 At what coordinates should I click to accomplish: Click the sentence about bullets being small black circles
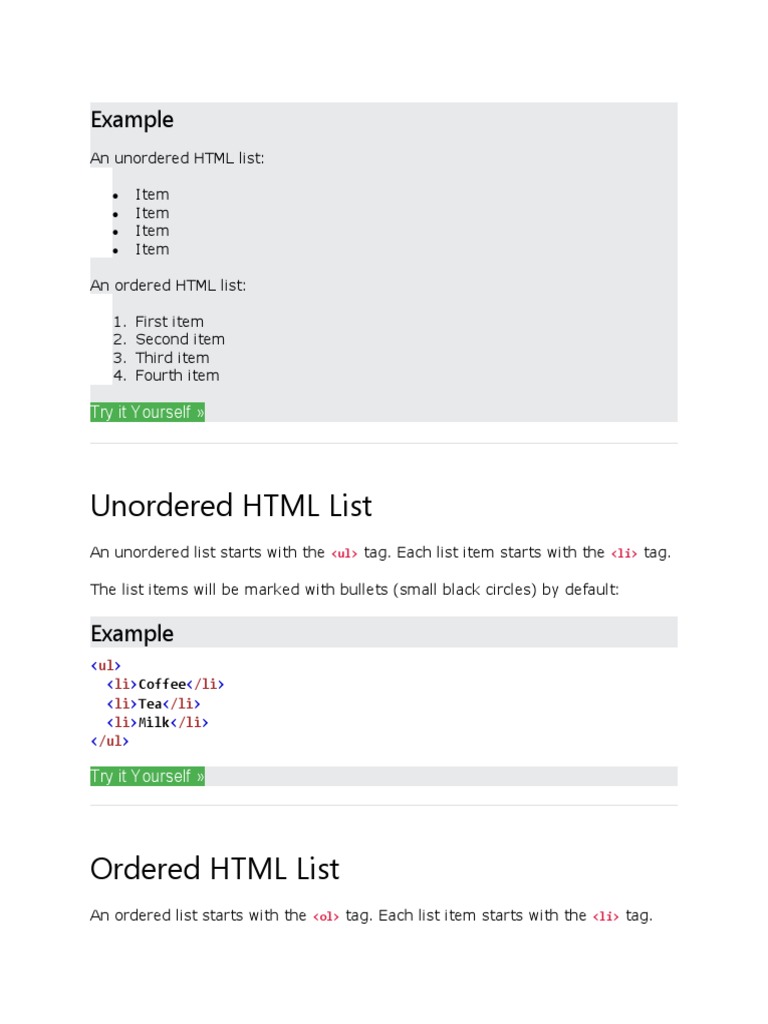point(354,590)
